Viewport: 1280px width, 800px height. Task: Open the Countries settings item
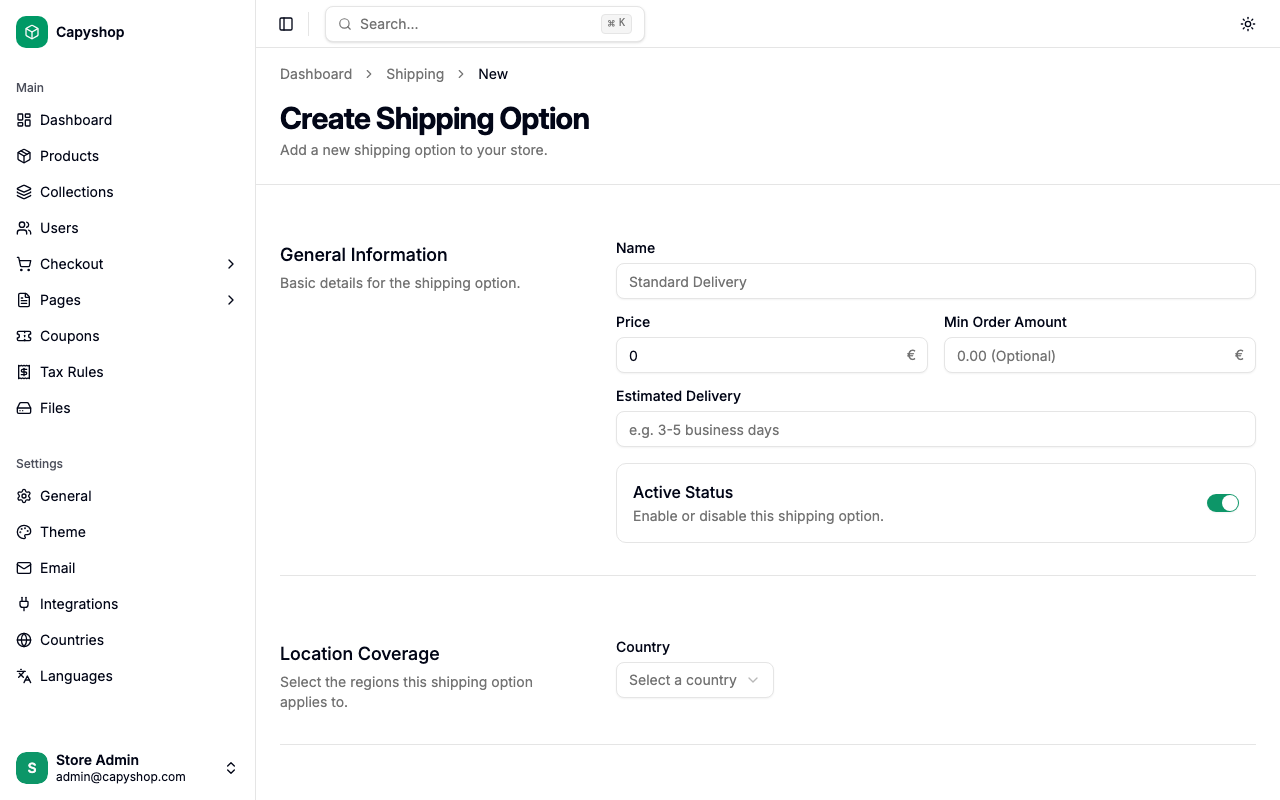128,640
